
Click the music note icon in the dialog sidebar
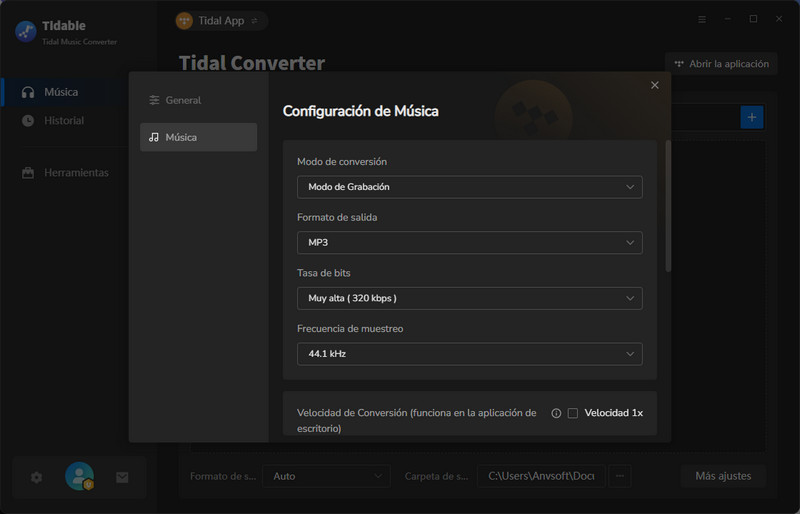154,137
